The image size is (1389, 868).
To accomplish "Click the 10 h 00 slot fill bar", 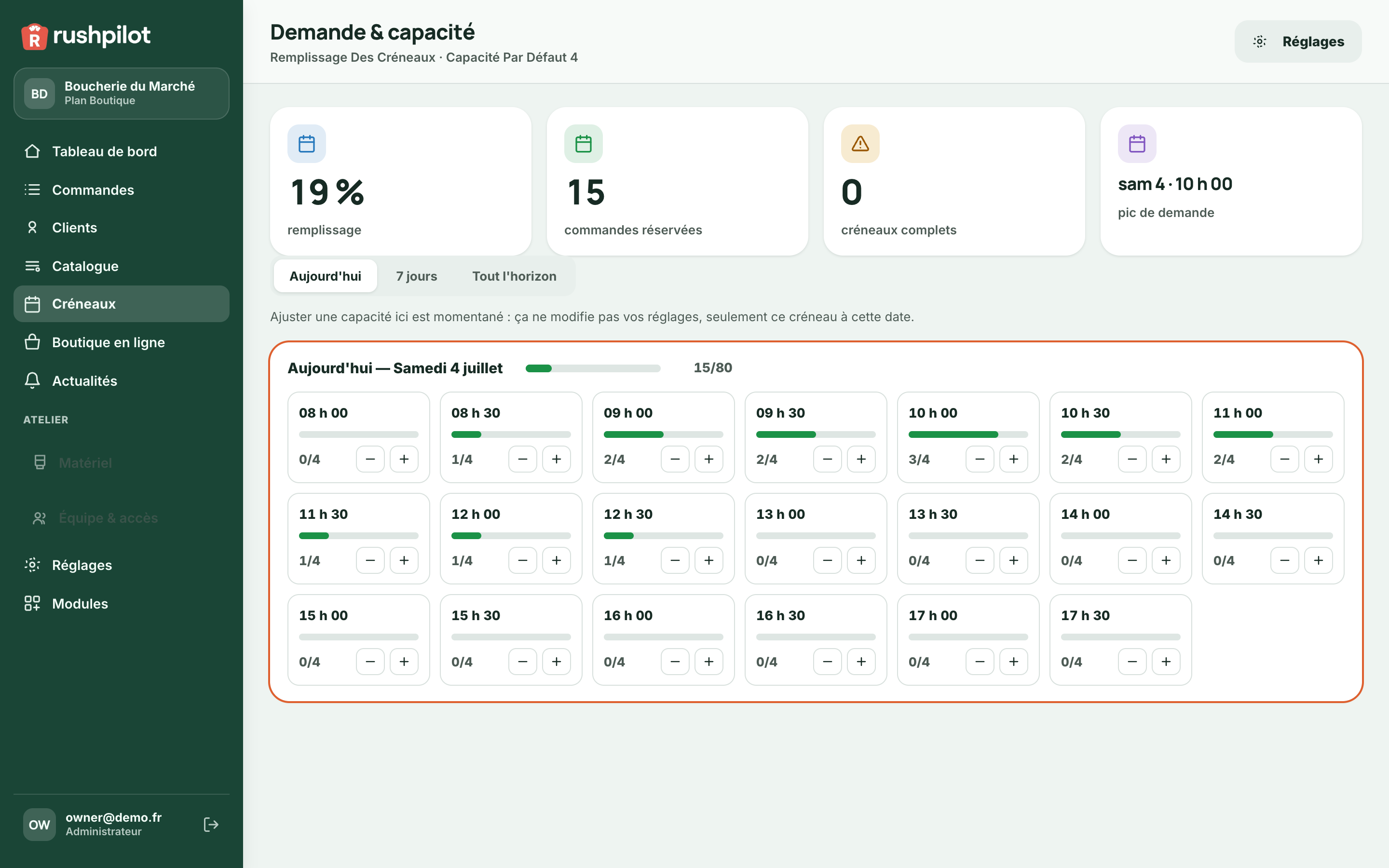I will [x=967, y=434].
